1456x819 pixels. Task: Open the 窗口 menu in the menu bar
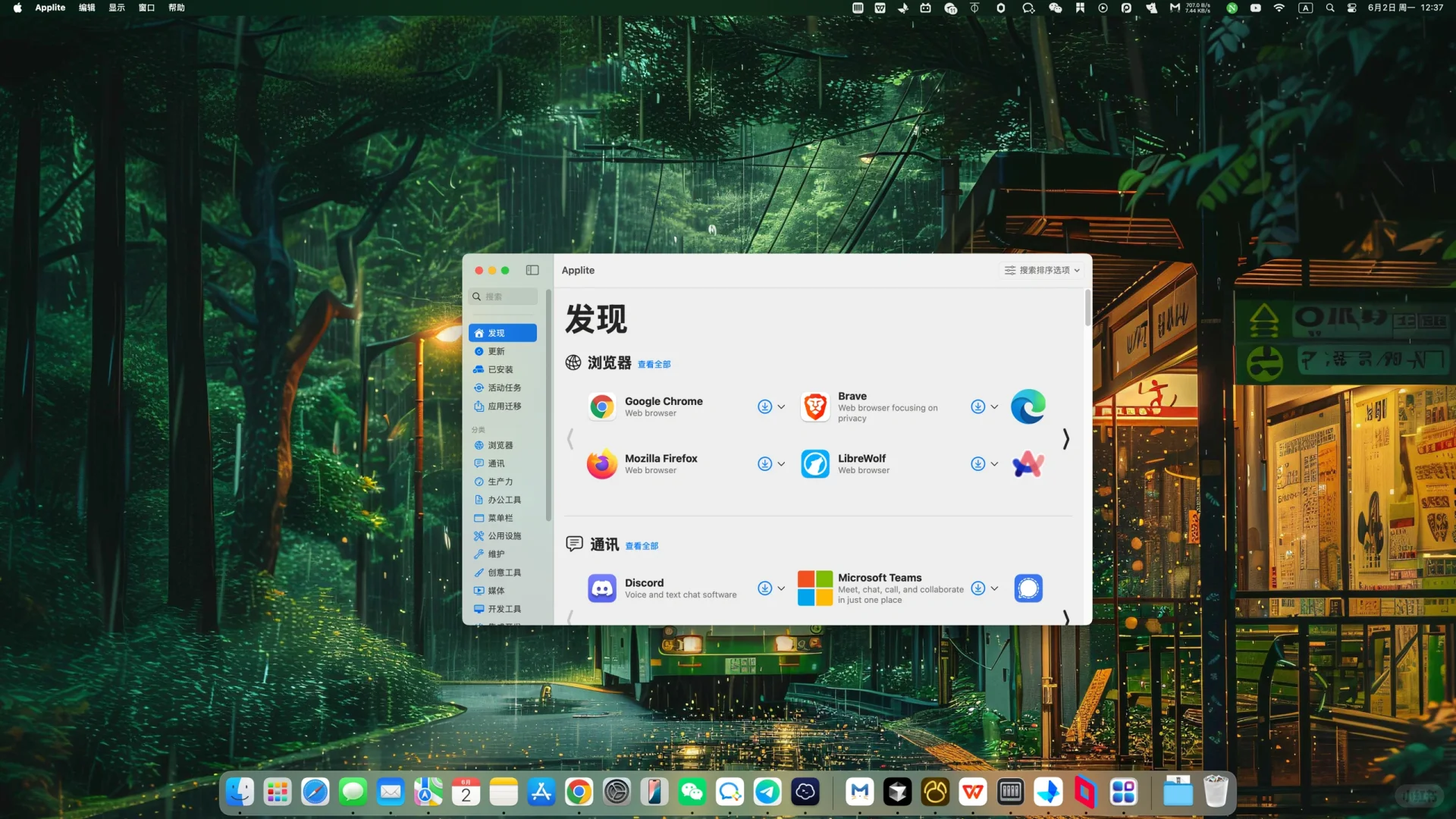[146, 8]
